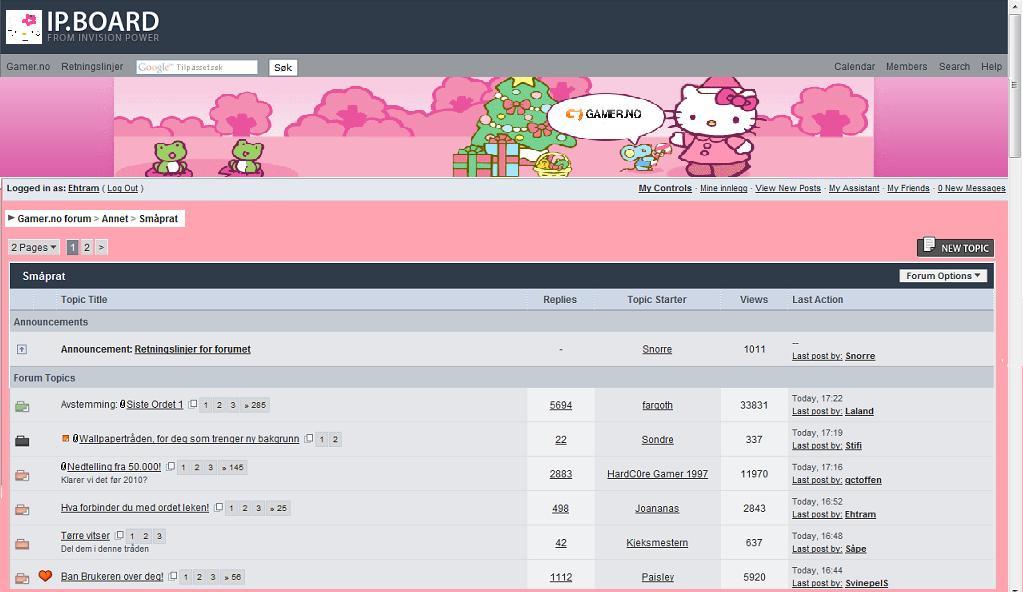Click multipage icon after Ban Brukeren over deg
Image resolution: width=1023 pixels, height=592 pixels.
[x=173, y=576]
